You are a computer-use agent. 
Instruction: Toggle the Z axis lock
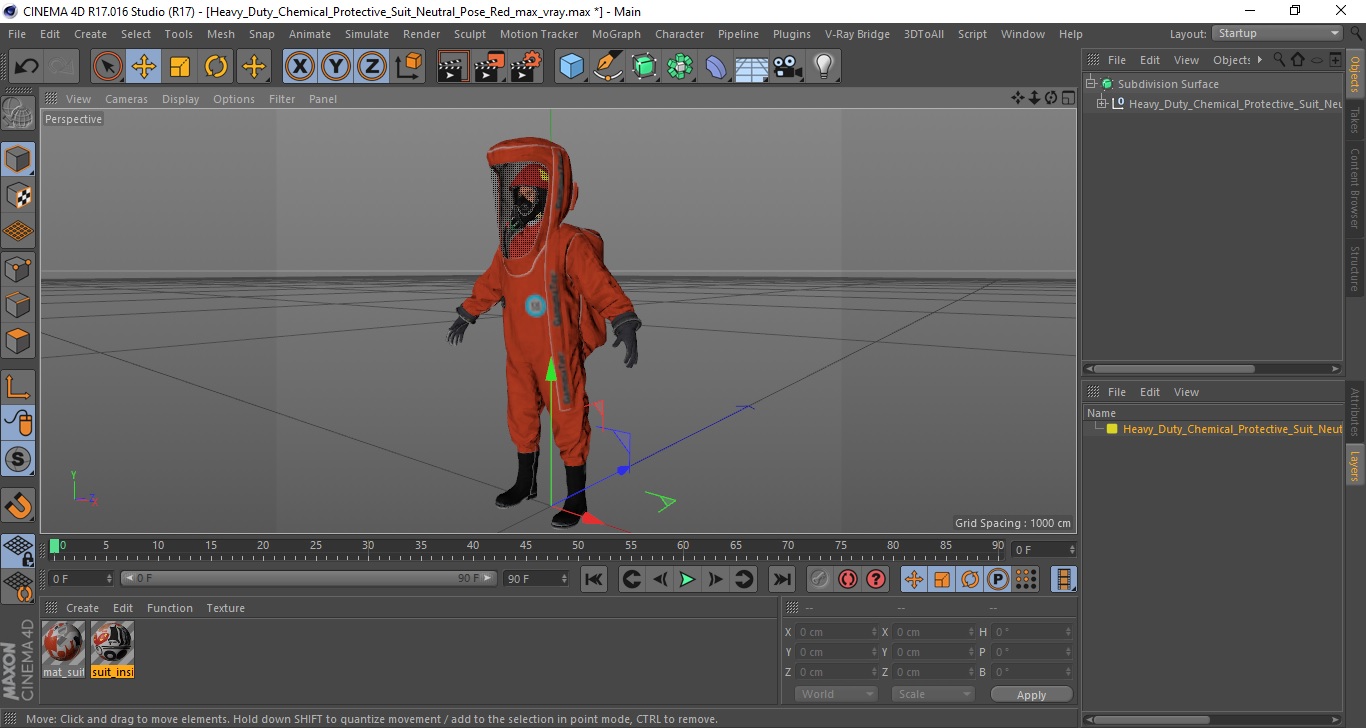click(x=371, y=67)
